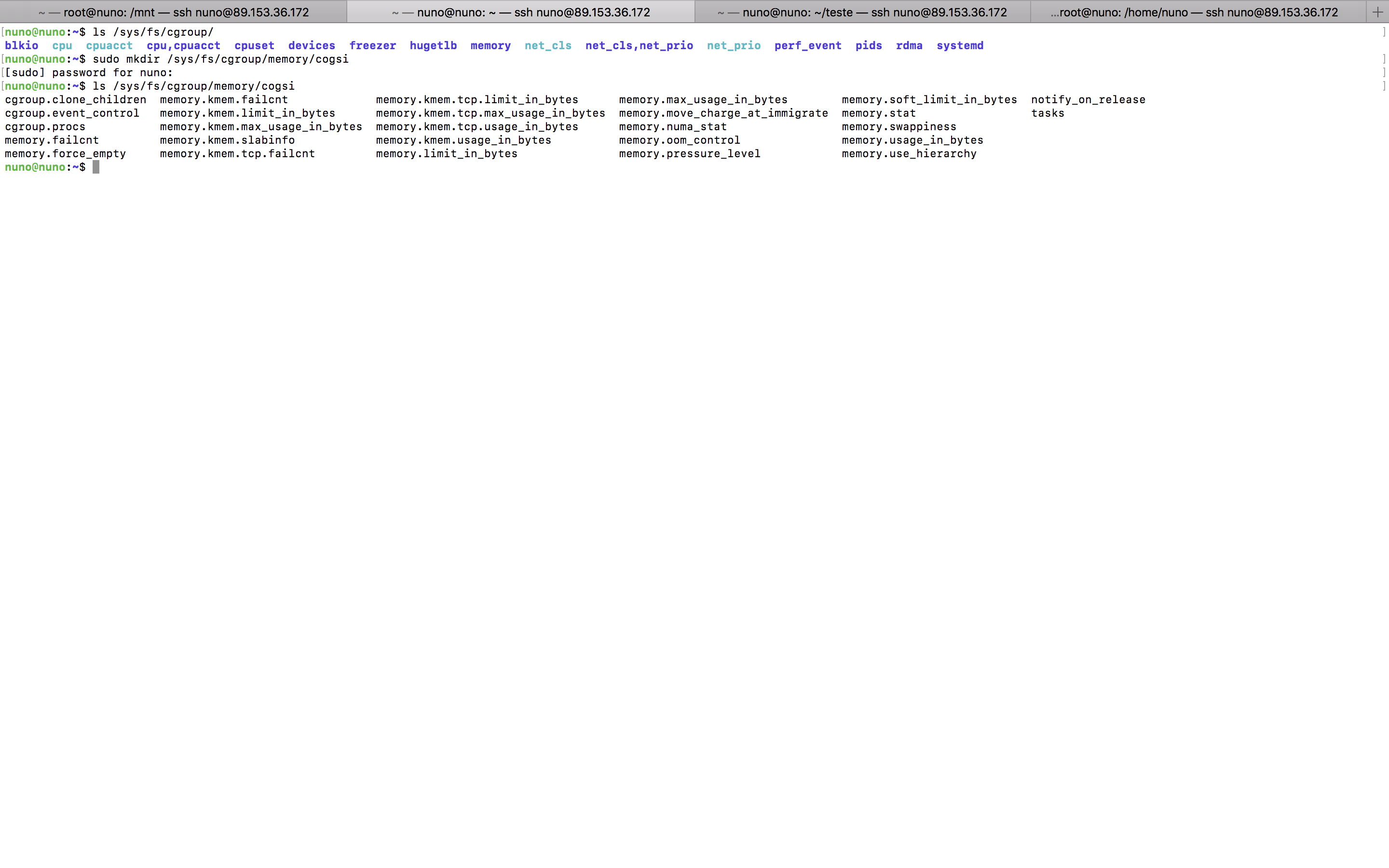
Task: Add a new terminal tab with plus icon
Action: pyautogui.click(x=1377, y=12)
